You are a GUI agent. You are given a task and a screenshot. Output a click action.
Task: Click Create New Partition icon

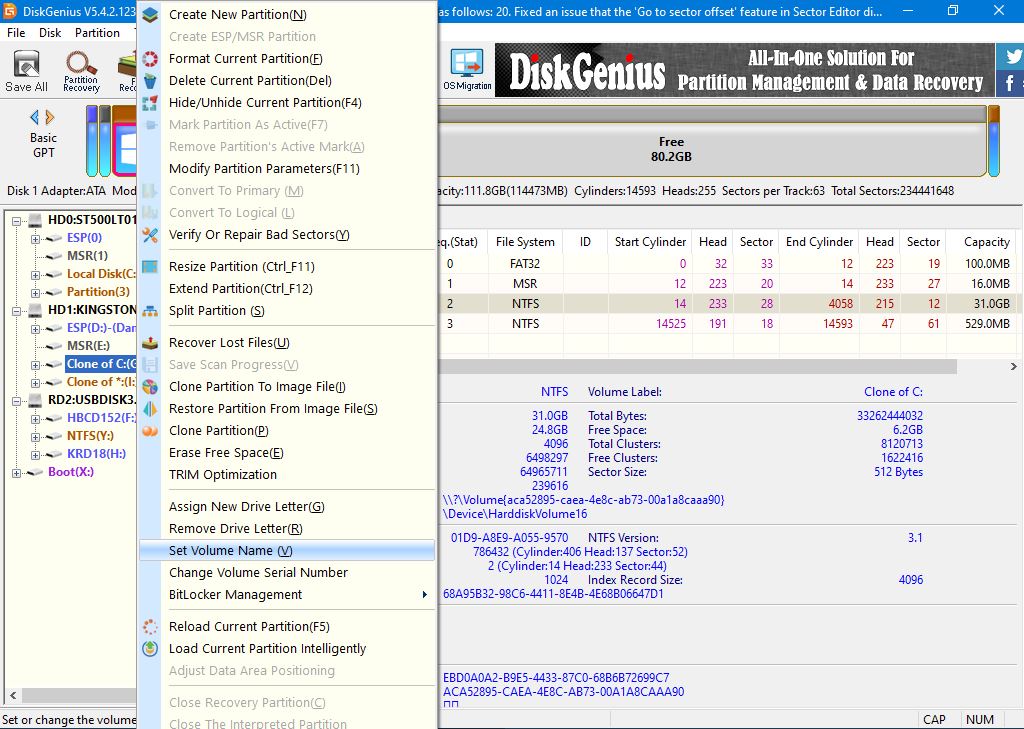pos(150,15)
